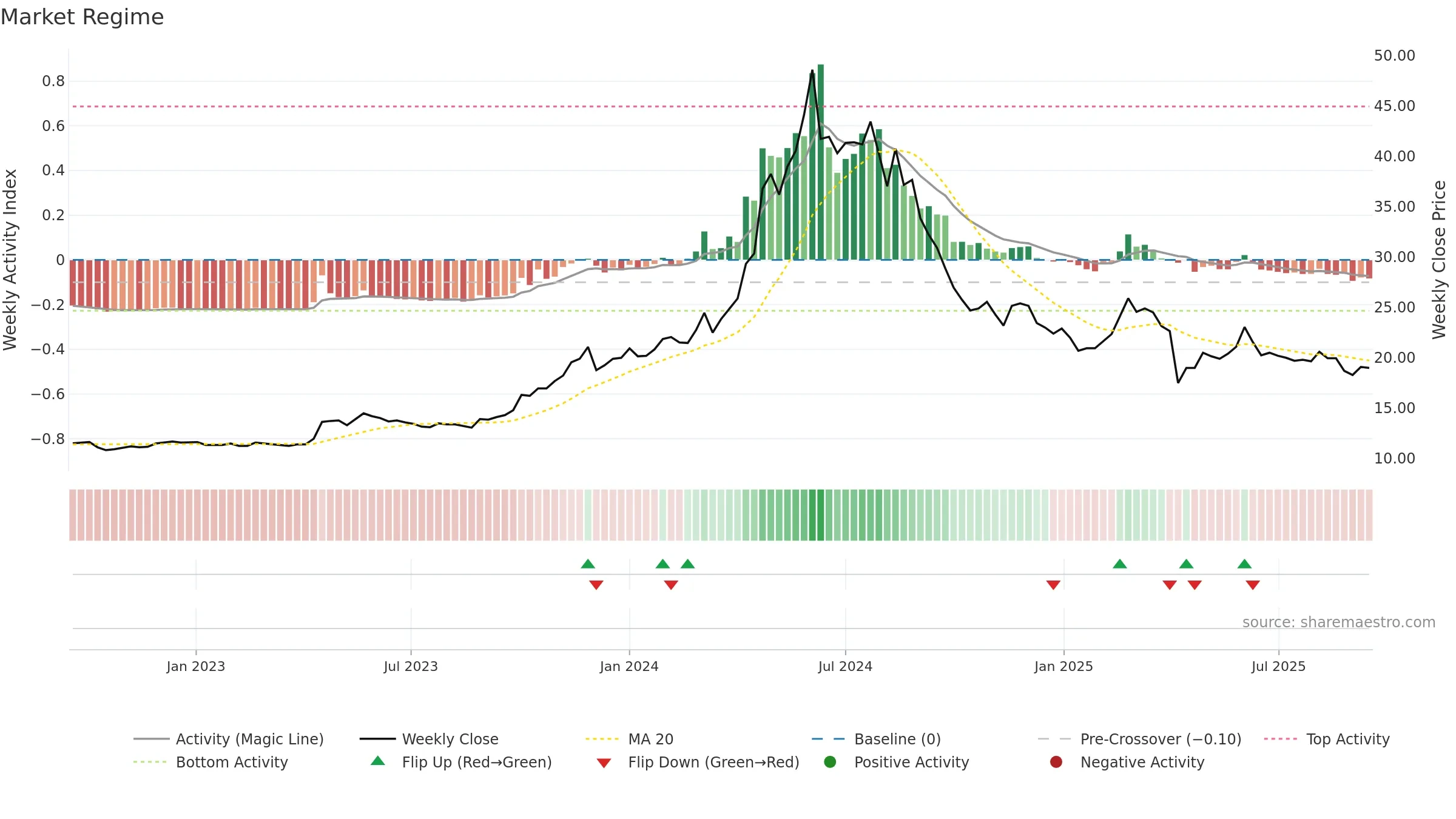This screenshot has height=819, width=1456.
Task: Click the second red Flip Down triangle from left
Action: (x=671, y=585)
